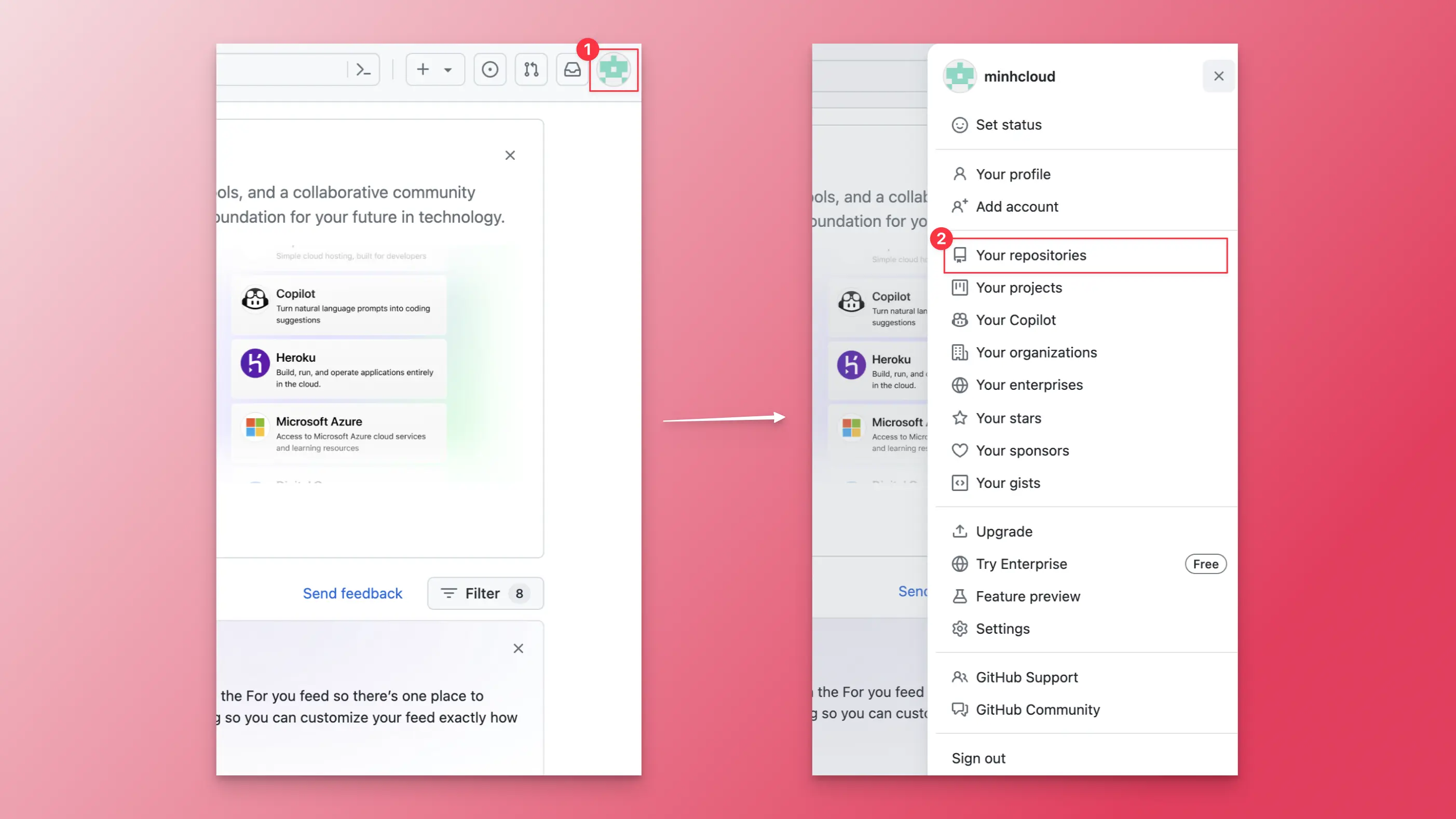Image resolution: width=1456 pixels, height=819 pixels.
Task: Click the Free badge beside Try Enterprise
Action: coord(1206,564)
